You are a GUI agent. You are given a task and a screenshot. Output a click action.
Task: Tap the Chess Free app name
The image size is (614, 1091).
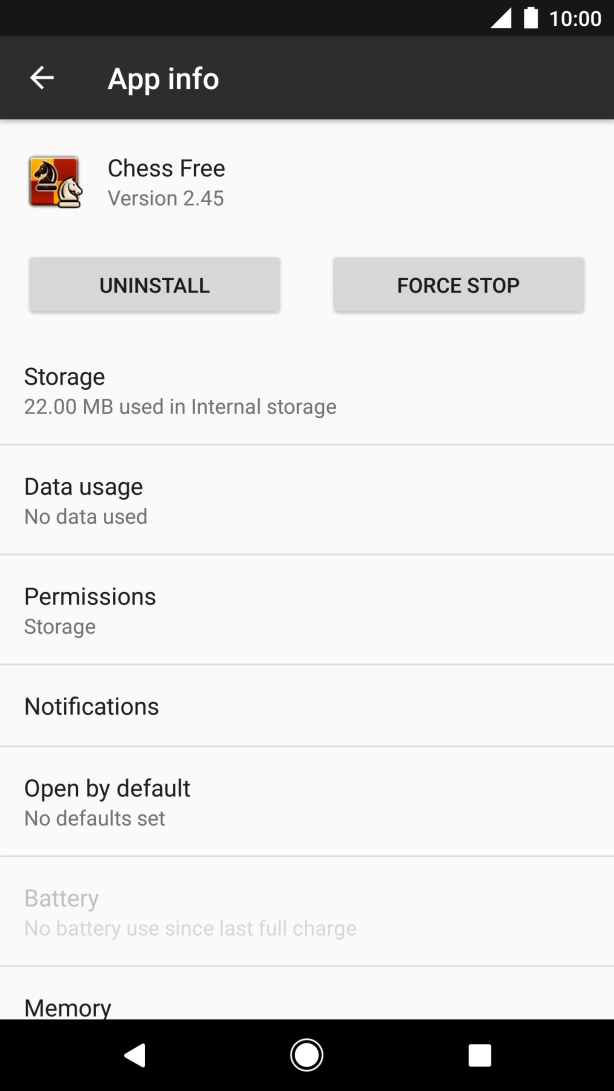click(166, 168)
